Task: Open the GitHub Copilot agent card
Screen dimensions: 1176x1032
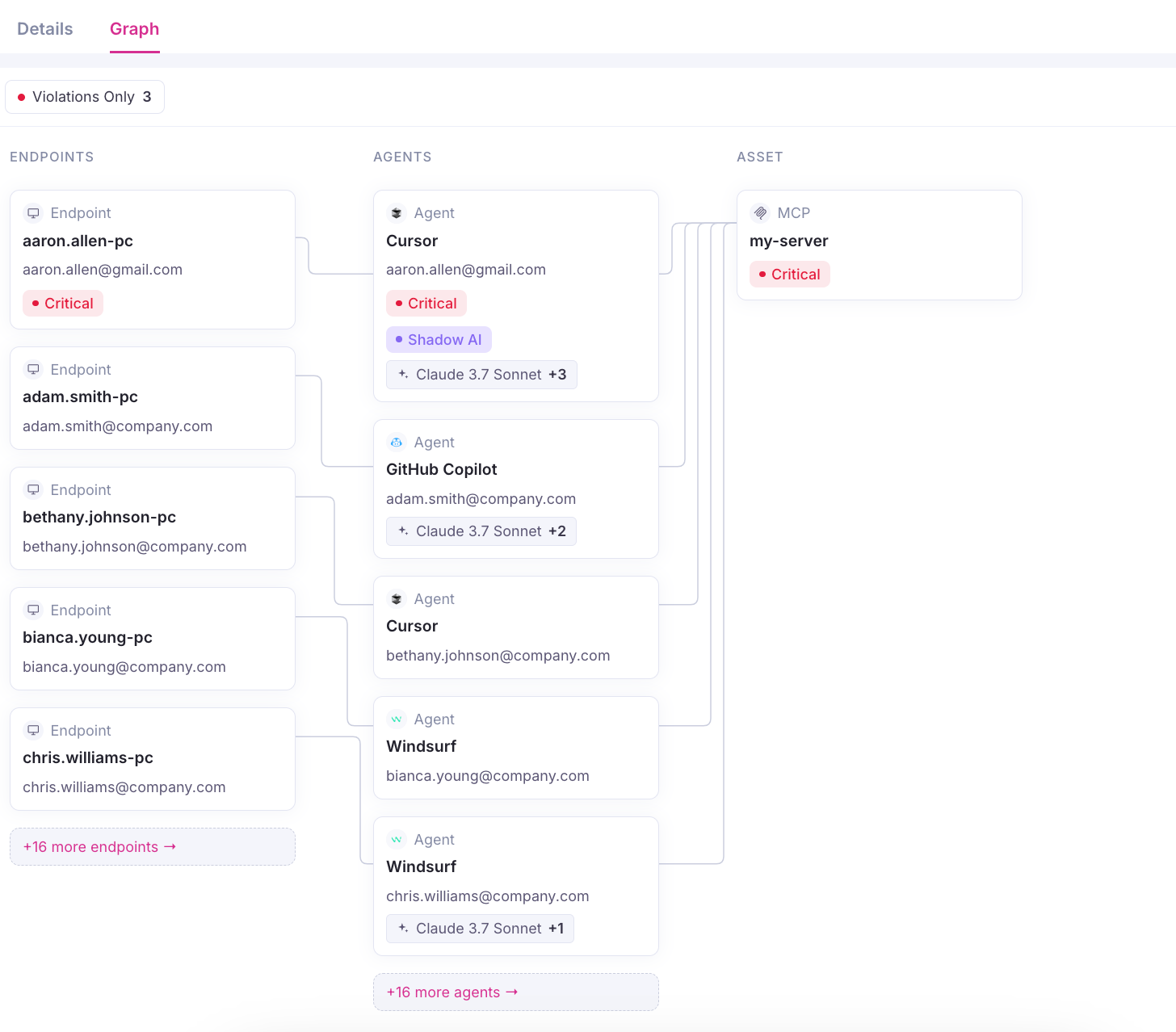Action: coord(516,489)
